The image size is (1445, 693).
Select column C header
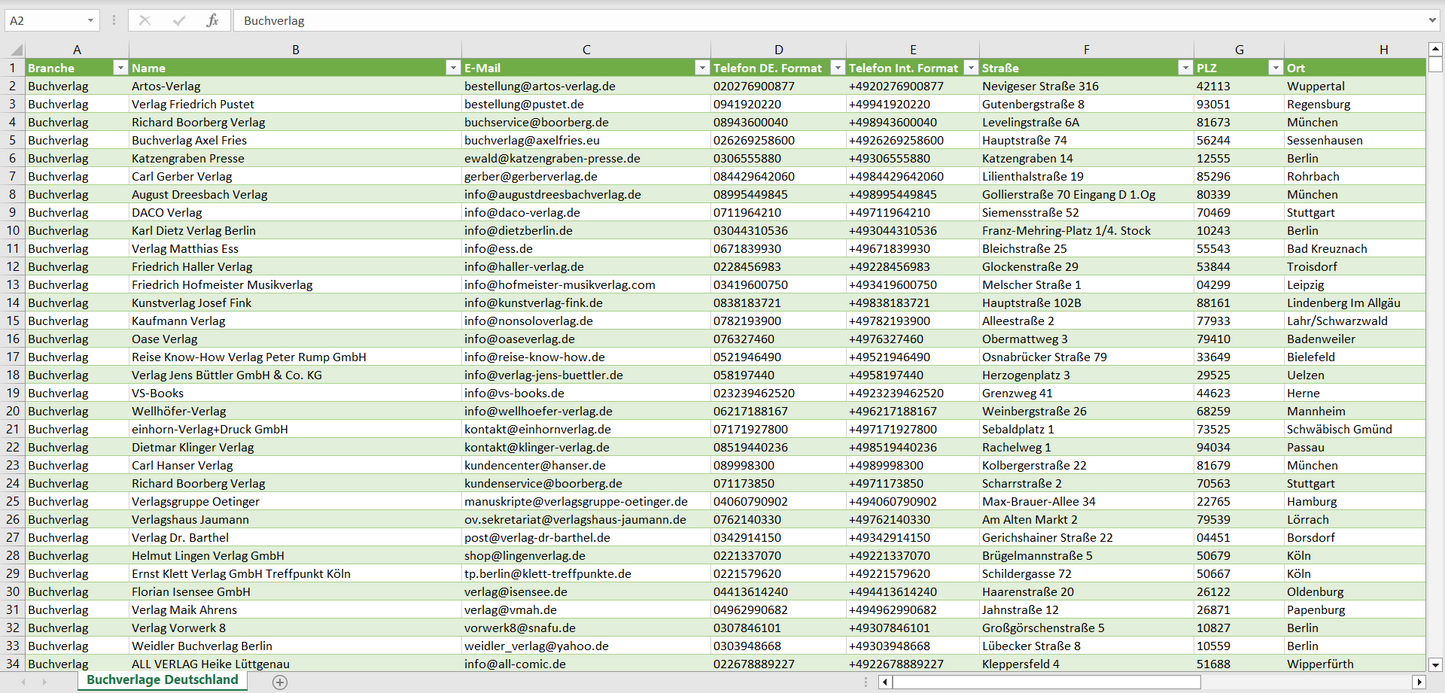[x=586, y=49]
